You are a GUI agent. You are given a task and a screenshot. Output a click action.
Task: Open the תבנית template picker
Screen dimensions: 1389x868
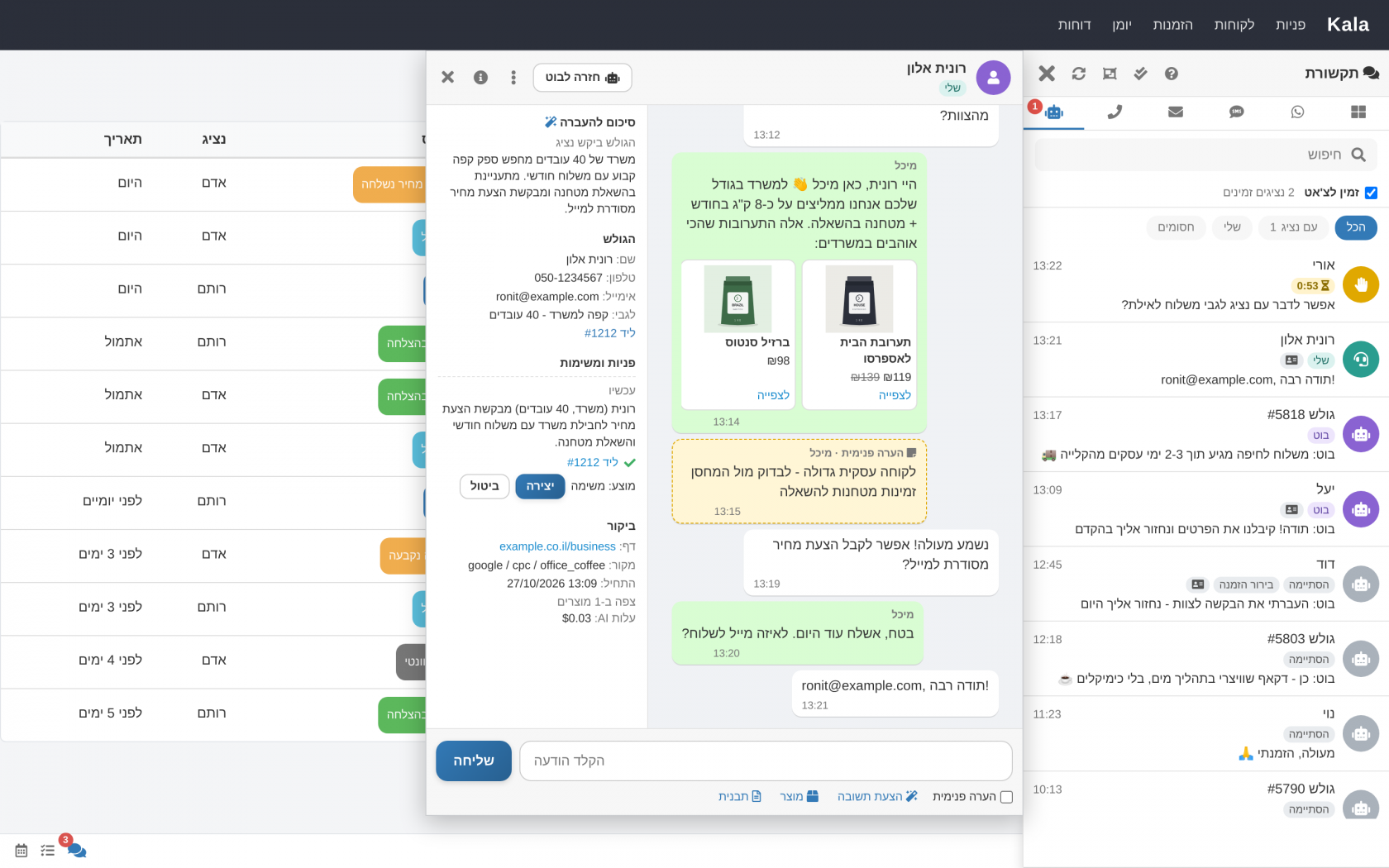coord(740,796)
